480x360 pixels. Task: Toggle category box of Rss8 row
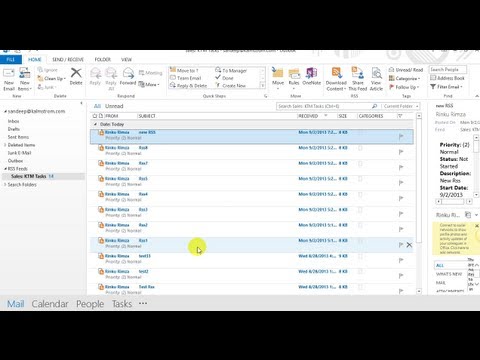[360, 148]
